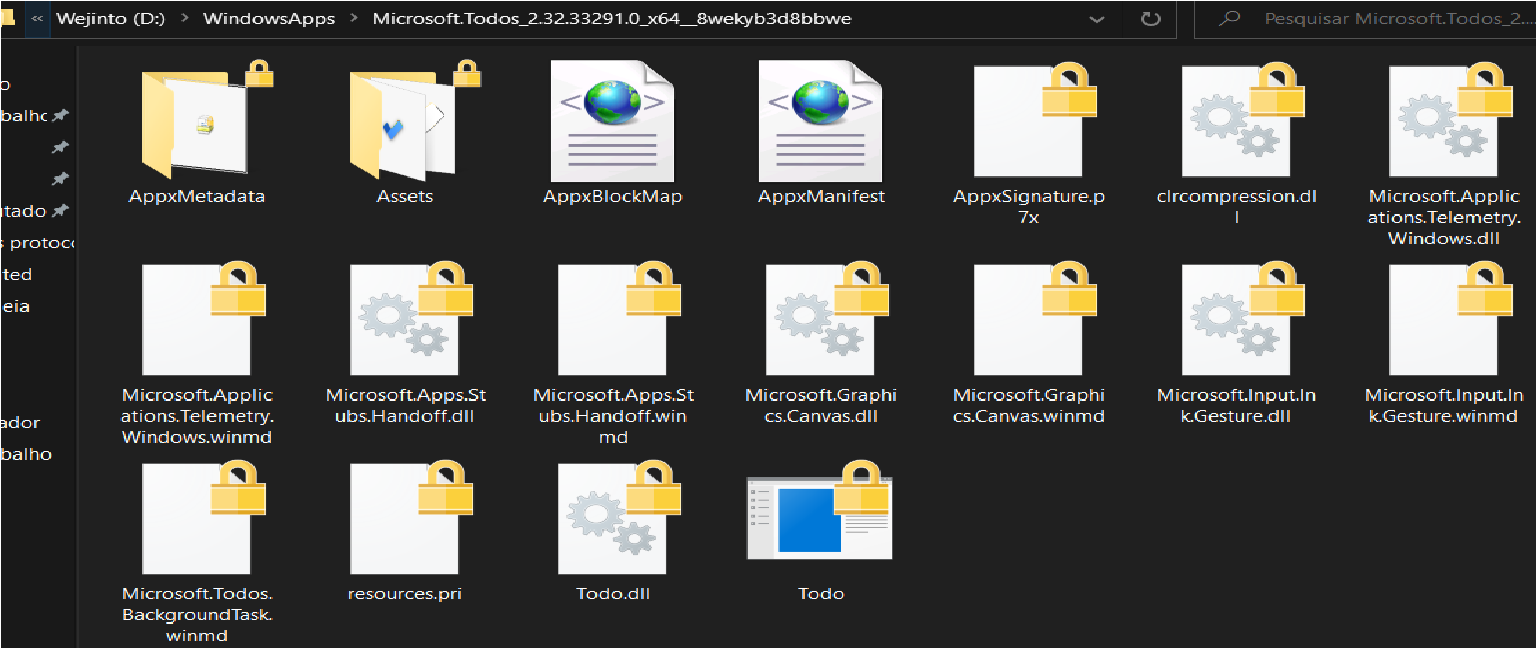
Task: Select the clrcompression.dll file icon
Action: click(x=1242, y=118)
